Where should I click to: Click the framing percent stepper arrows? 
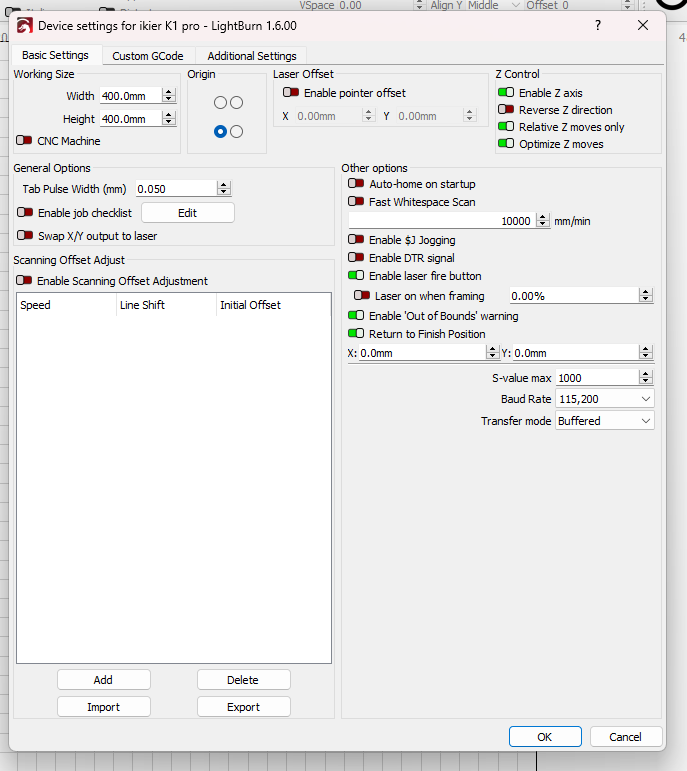(646, 296)
